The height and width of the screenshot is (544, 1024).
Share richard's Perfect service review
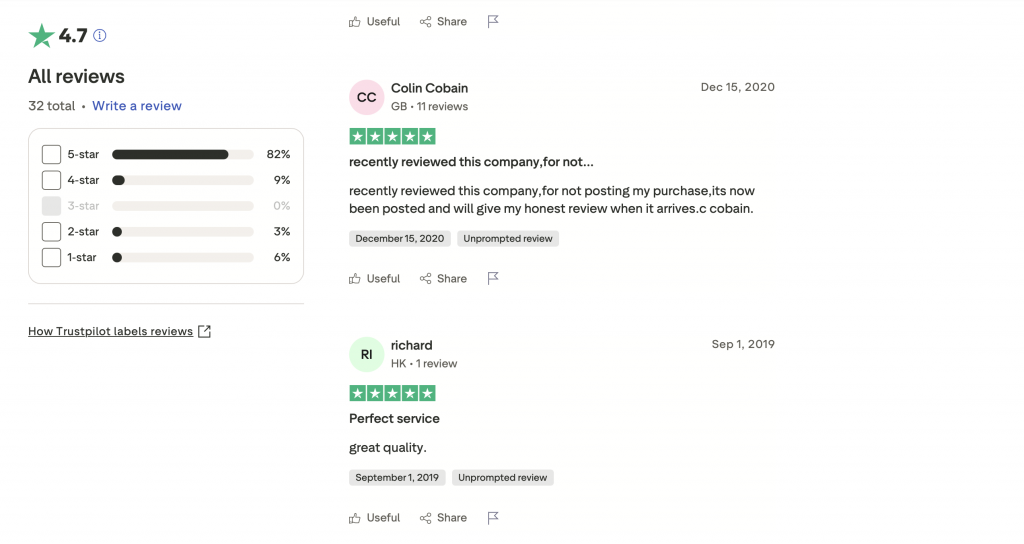pyautogui.click(x=443, y=518)
